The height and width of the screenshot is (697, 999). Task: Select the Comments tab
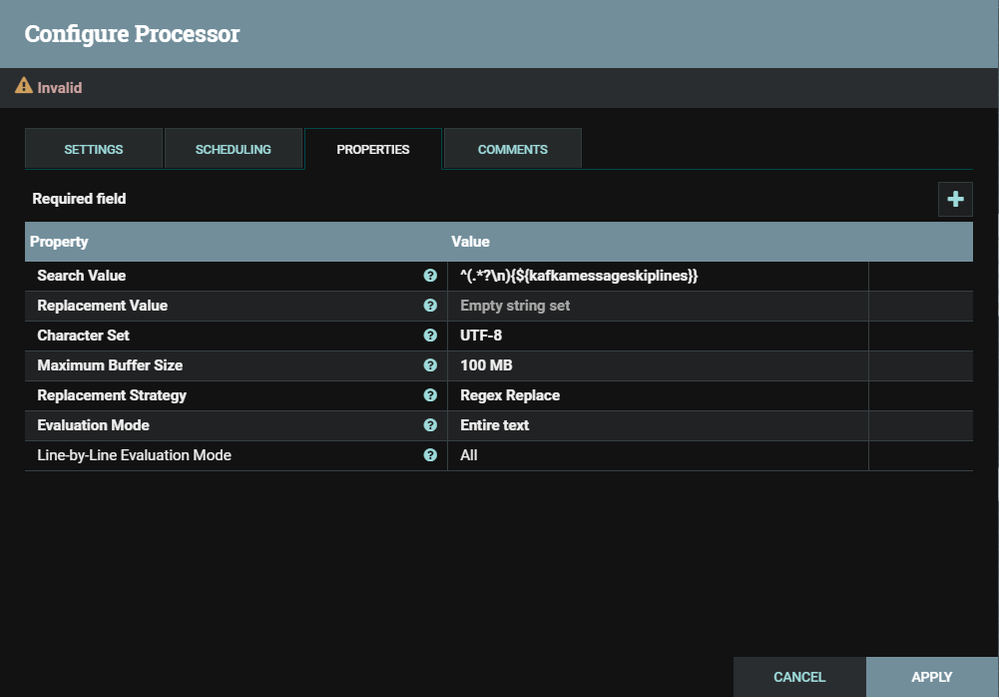pyautogui.click(x=512, y=149)
